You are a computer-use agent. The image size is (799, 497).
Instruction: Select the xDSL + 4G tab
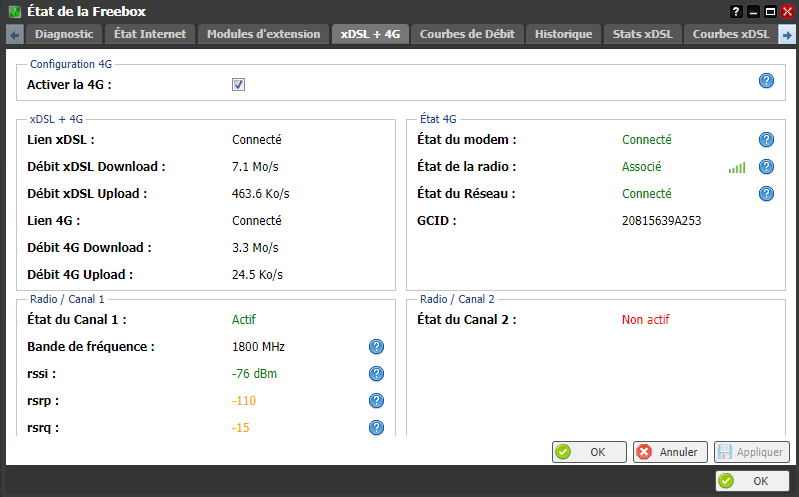click(x=370, y=34)
